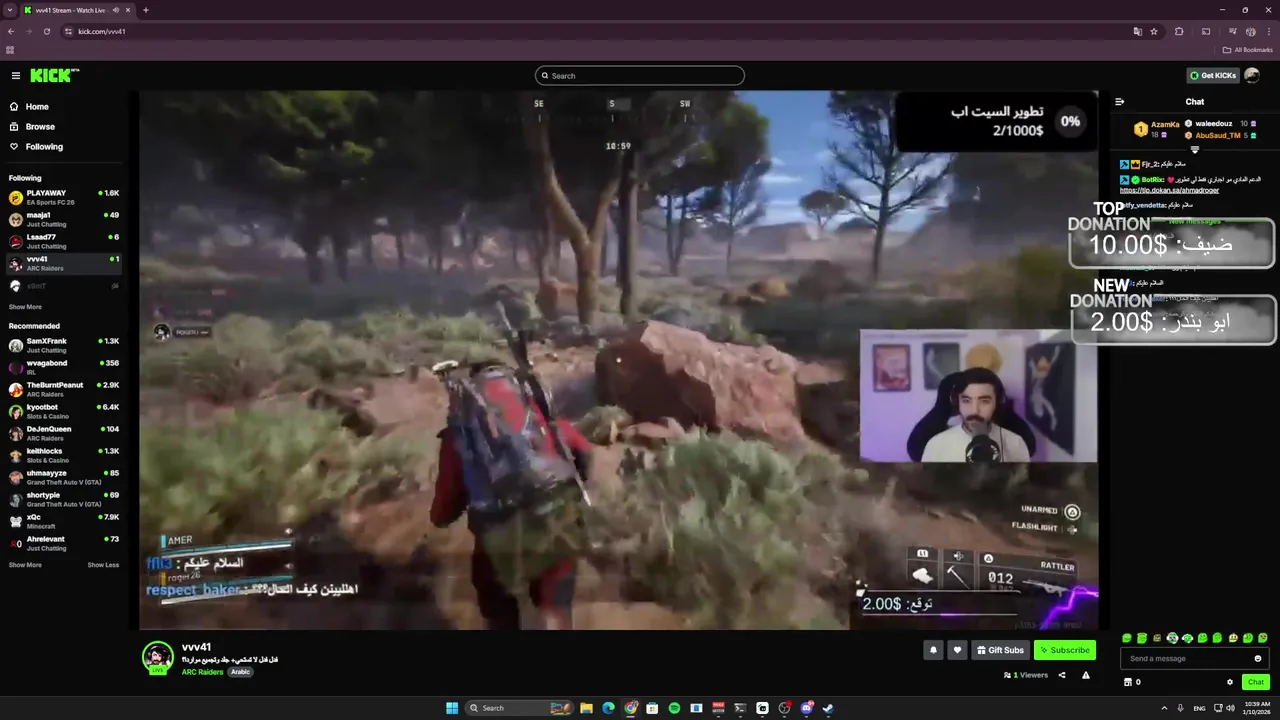Click the green Subscribe button
The width and height of the screenshot is (1280, 720).
pyautogui.click(x=1065, y=650)
